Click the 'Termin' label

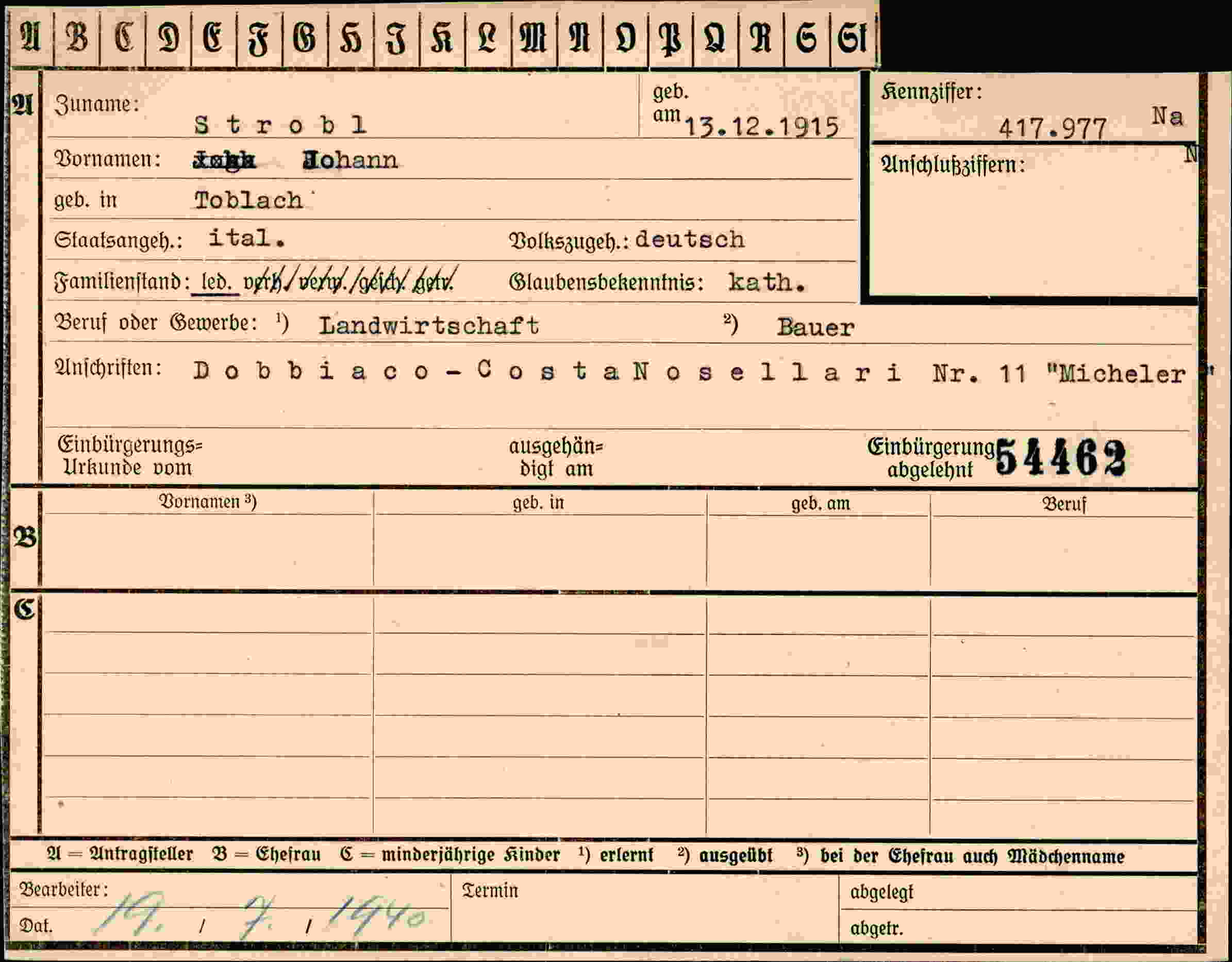[490, 891]
